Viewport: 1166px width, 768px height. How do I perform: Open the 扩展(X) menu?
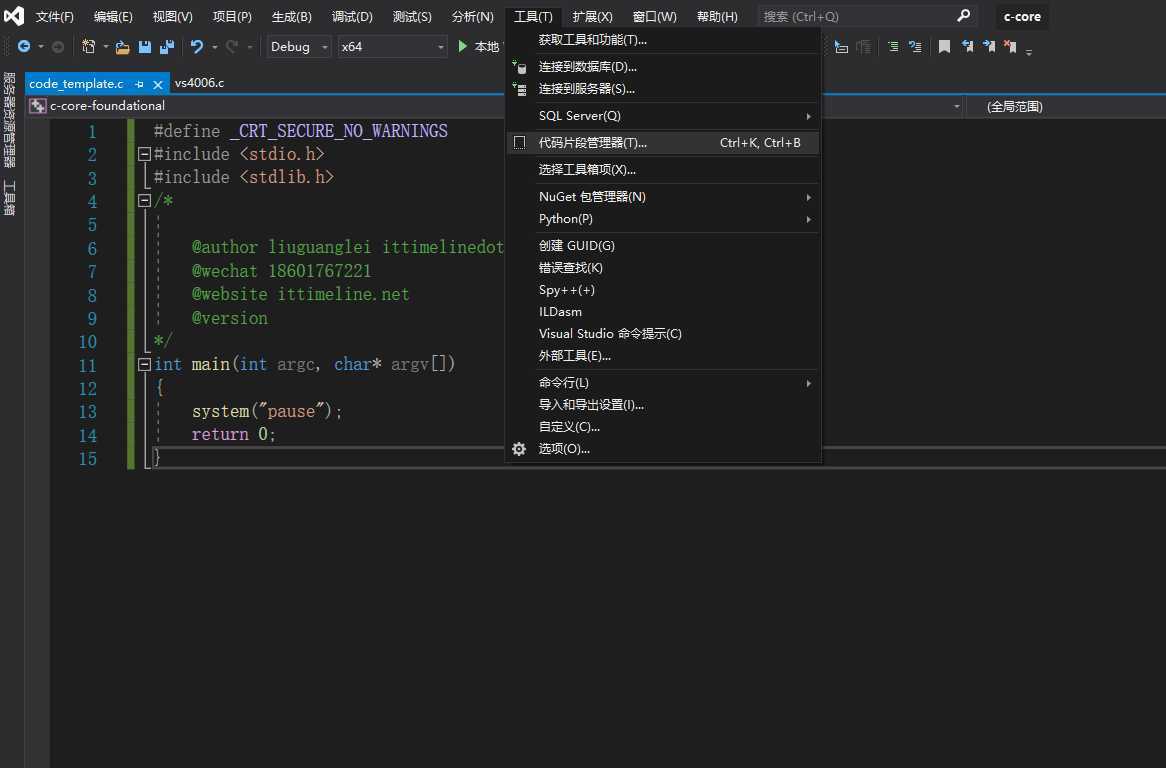tap(592, 16)
